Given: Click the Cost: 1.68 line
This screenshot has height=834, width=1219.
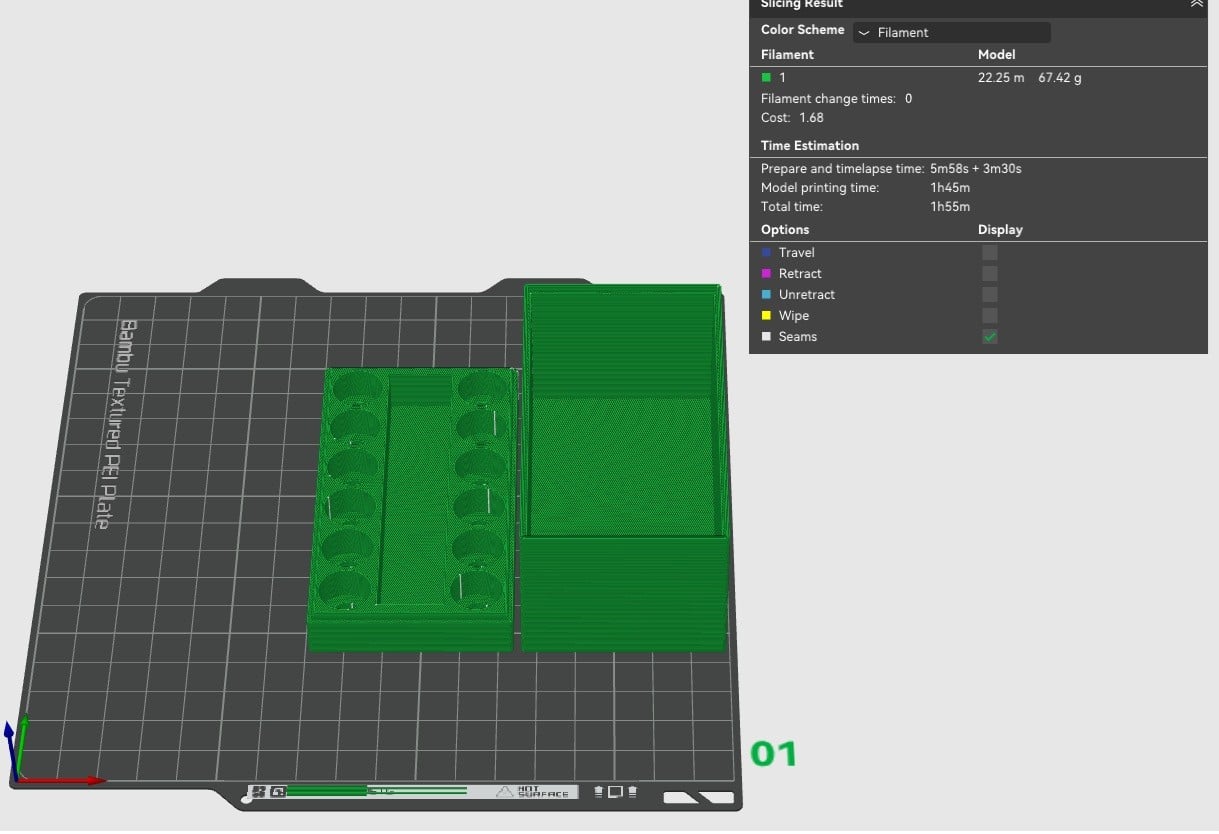Looking at the screenshot, I should [x=792, y=118].
